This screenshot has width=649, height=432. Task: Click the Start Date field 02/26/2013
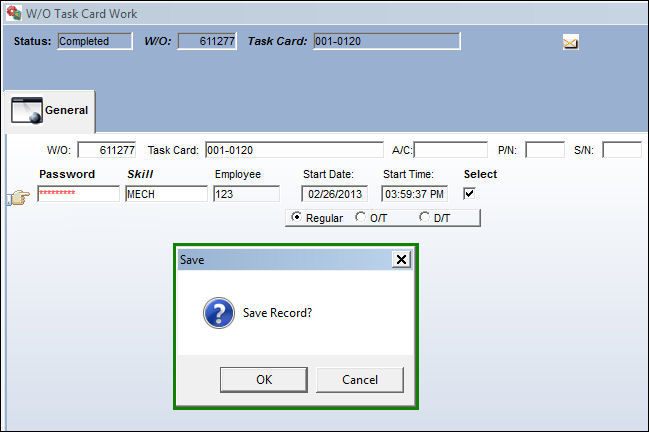334,194
